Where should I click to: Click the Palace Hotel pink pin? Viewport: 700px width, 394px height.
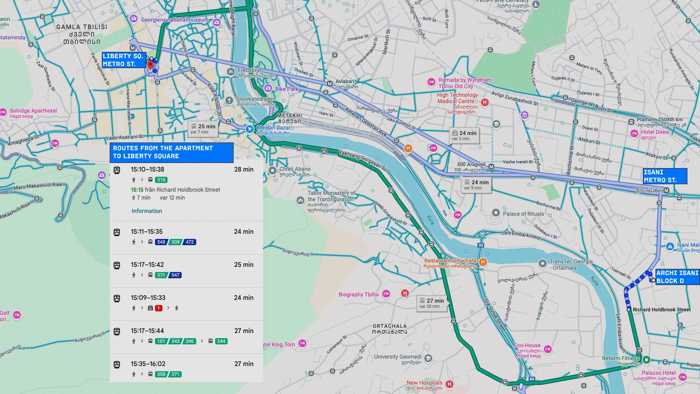click(x=683, y=377)
